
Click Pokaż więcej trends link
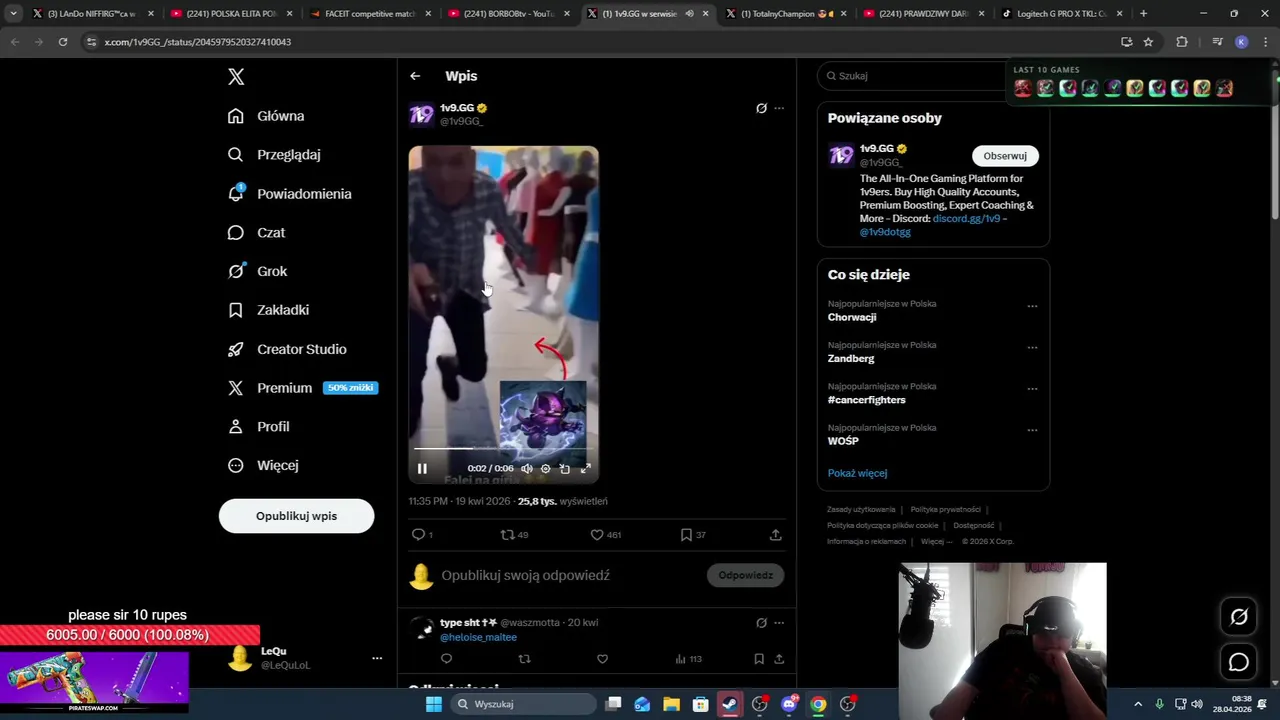point(857,473)
